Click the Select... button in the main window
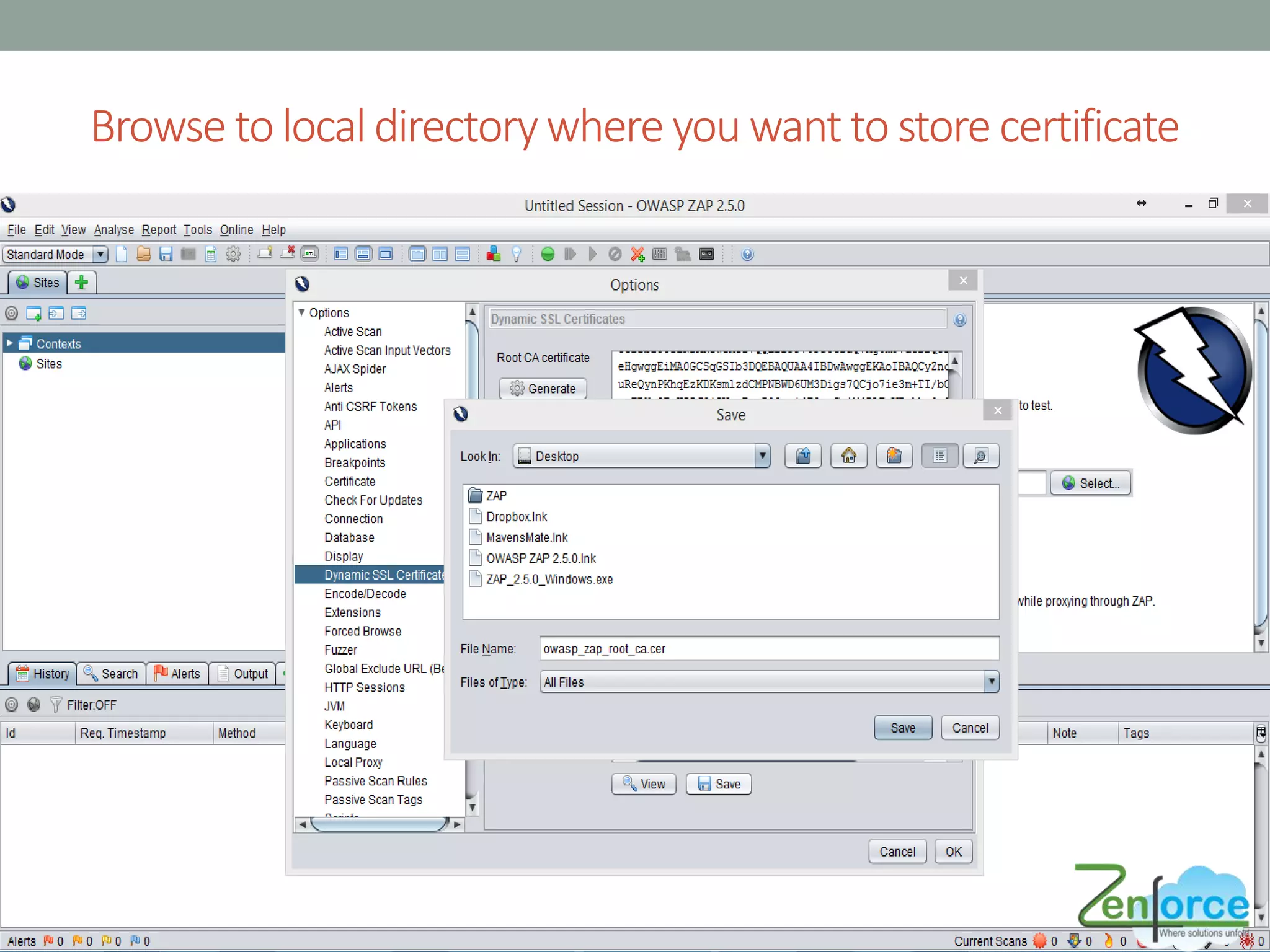 pos(1091,483)
